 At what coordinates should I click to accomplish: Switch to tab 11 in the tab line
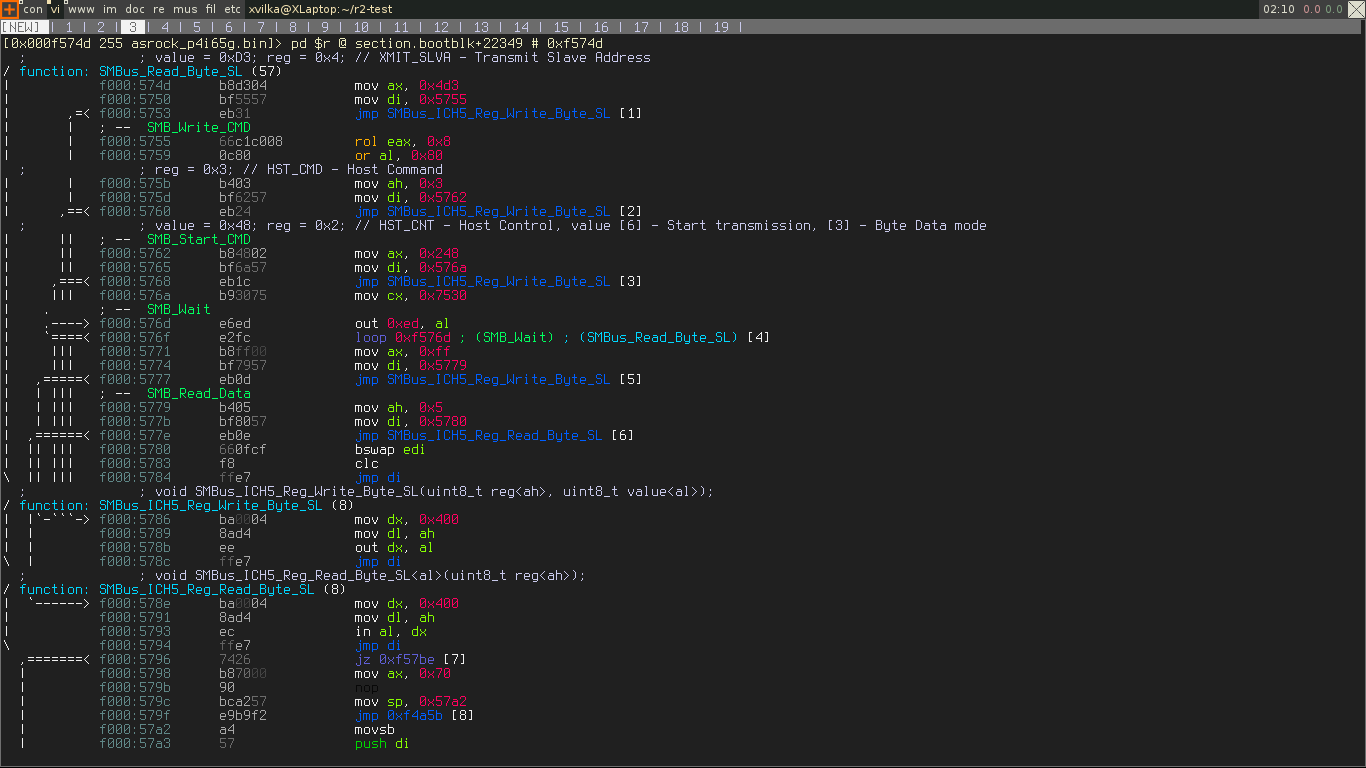pos(401,27)
